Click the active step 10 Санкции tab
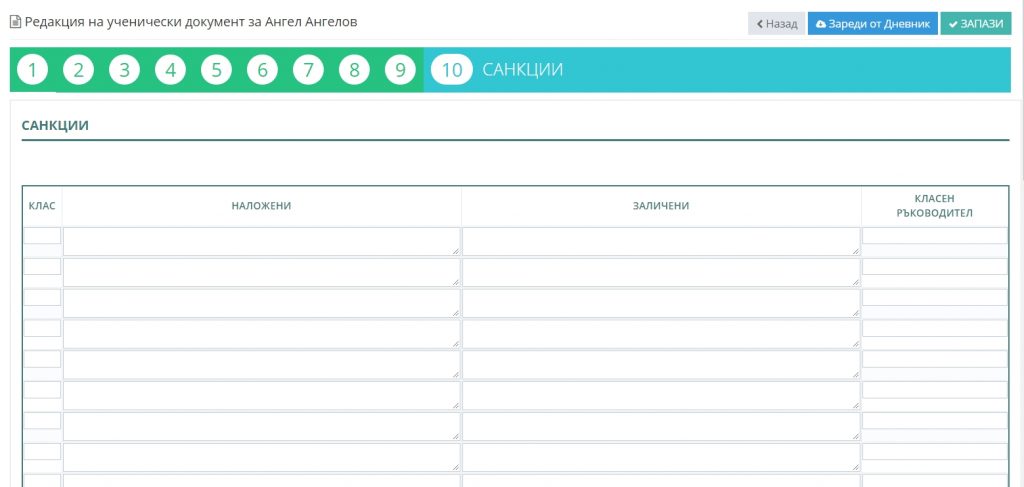The image size is (1024, 487). tap(498, 70)
